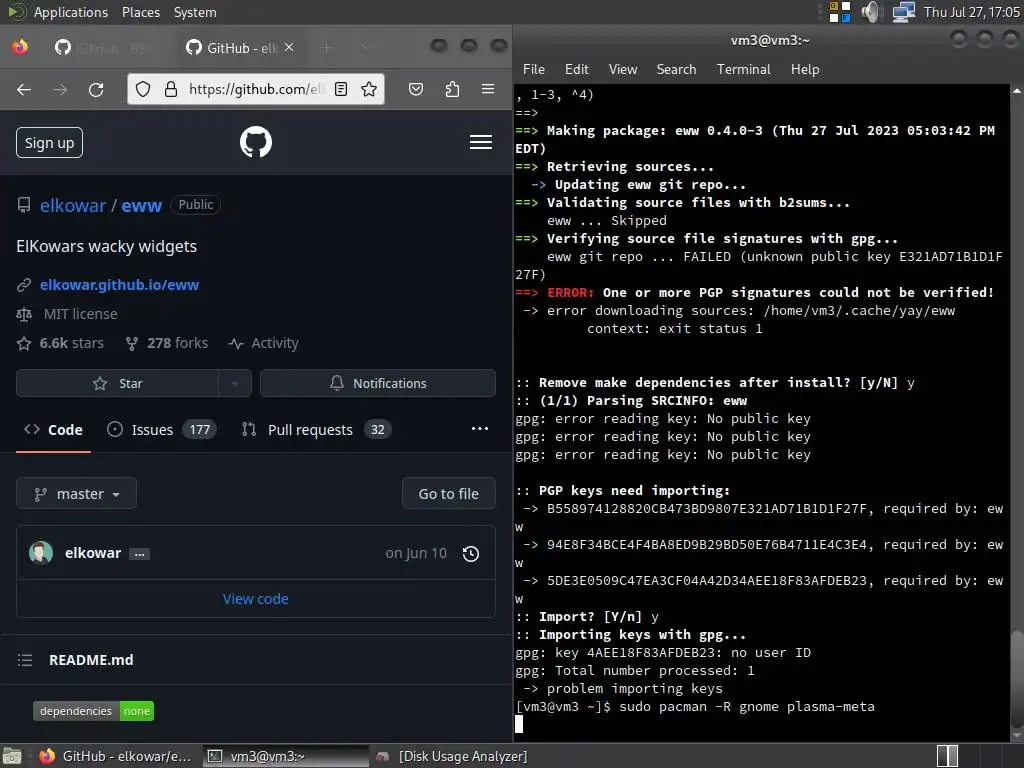Viewport: 1024px width, 768px height.
Task: Open GitHub navigation hamburger menu
Action: [x=481, y=142]
